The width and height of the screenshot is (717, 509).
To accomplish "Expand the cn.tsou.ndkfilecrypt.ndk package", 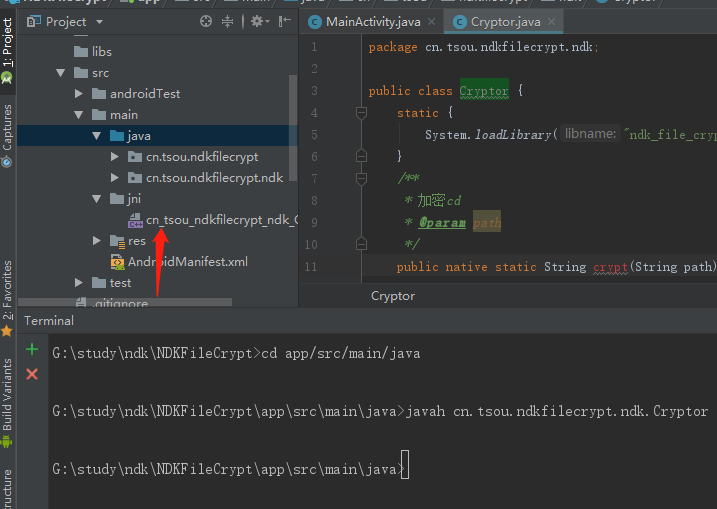I will pyautogui.click(x=115, y=178).
